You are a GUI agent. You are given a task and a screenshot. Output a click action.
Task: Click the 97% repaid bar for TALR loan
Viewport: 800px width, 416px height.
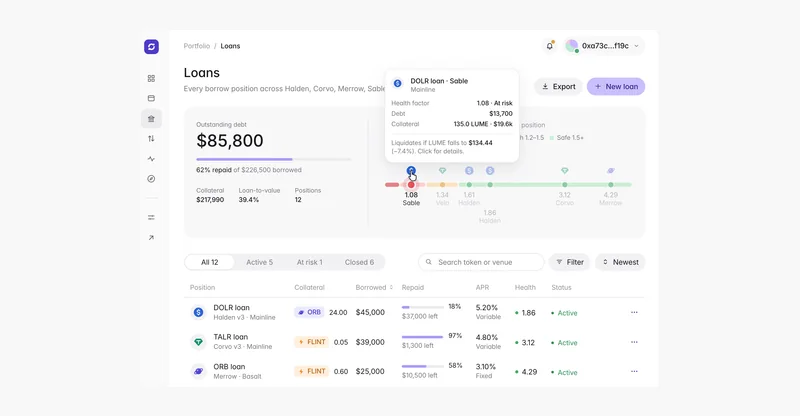click(422, 337)
